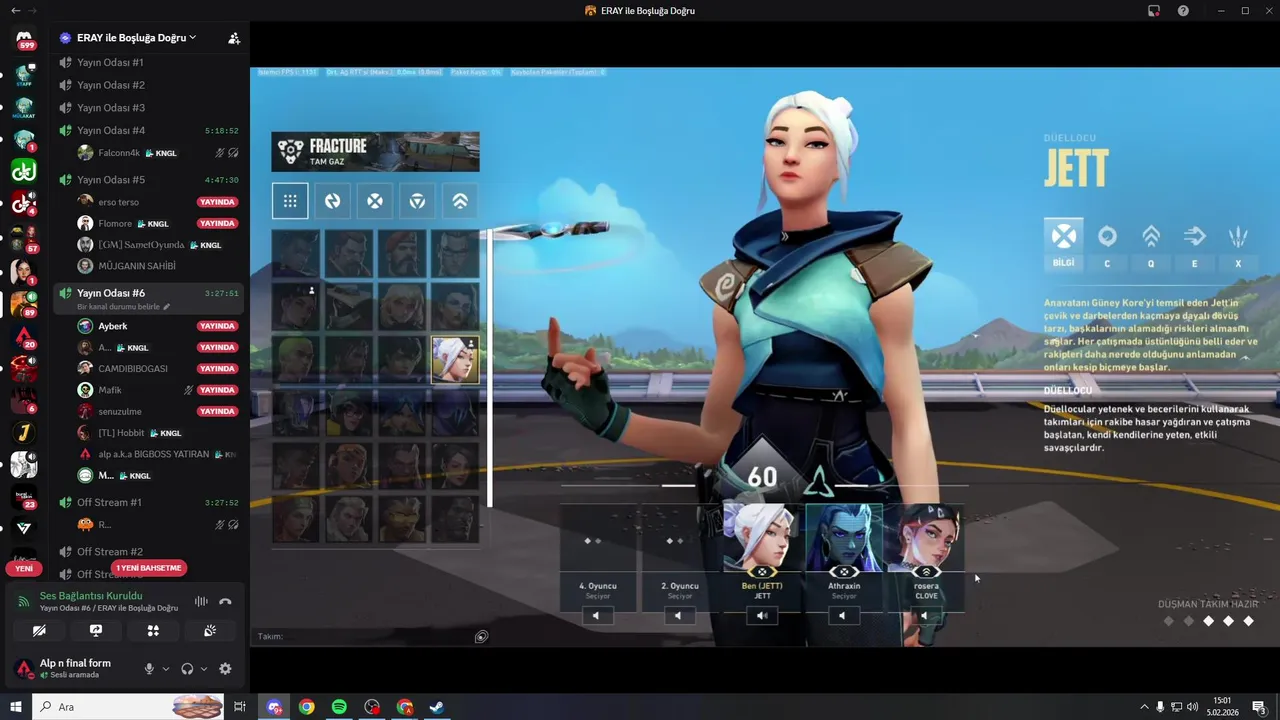
Task: View Jett's C ability
Action: point(1107,245)
